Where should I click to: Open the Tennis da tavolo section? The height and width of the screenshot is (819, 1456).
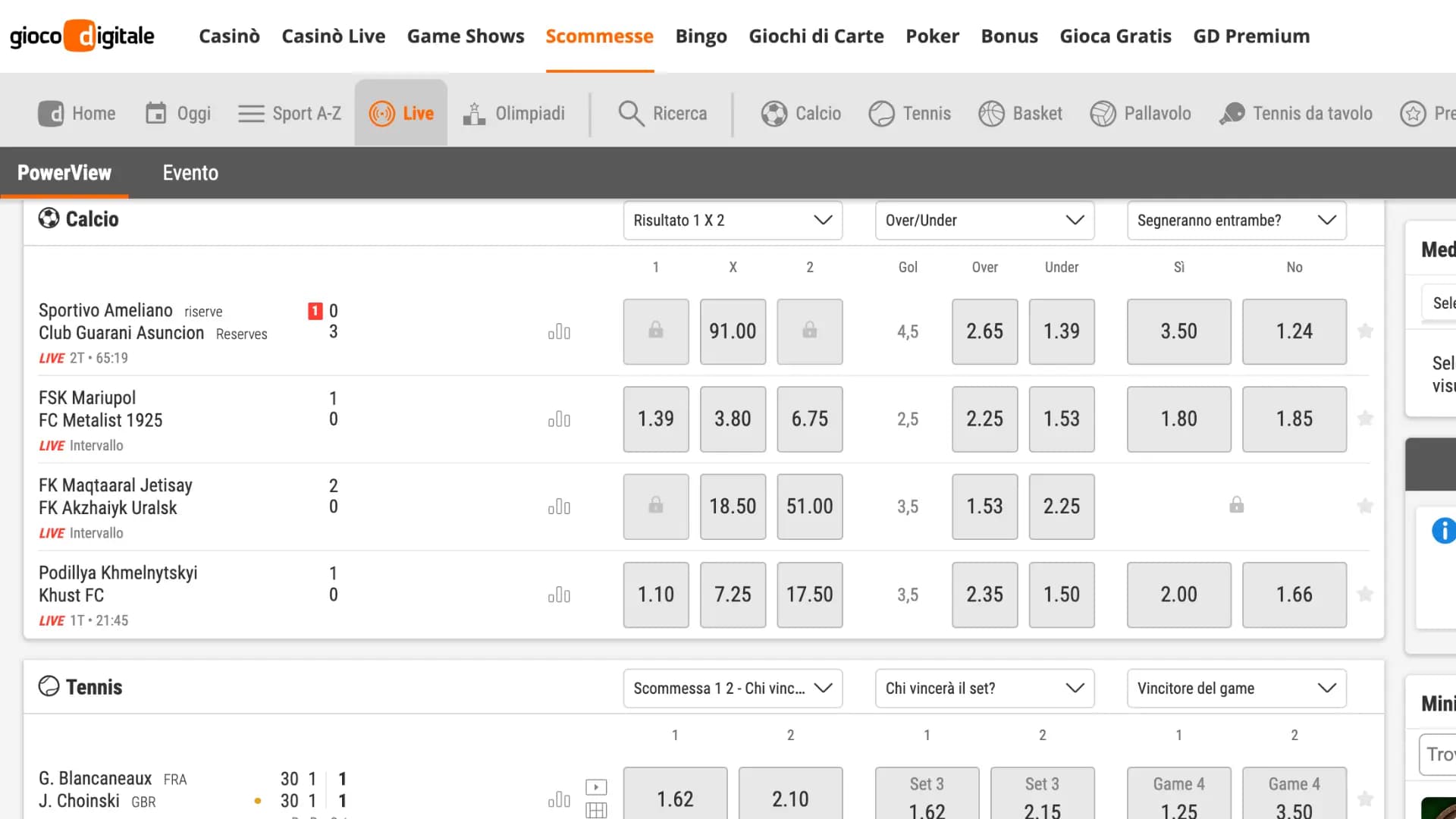[x=1297, y=113]
